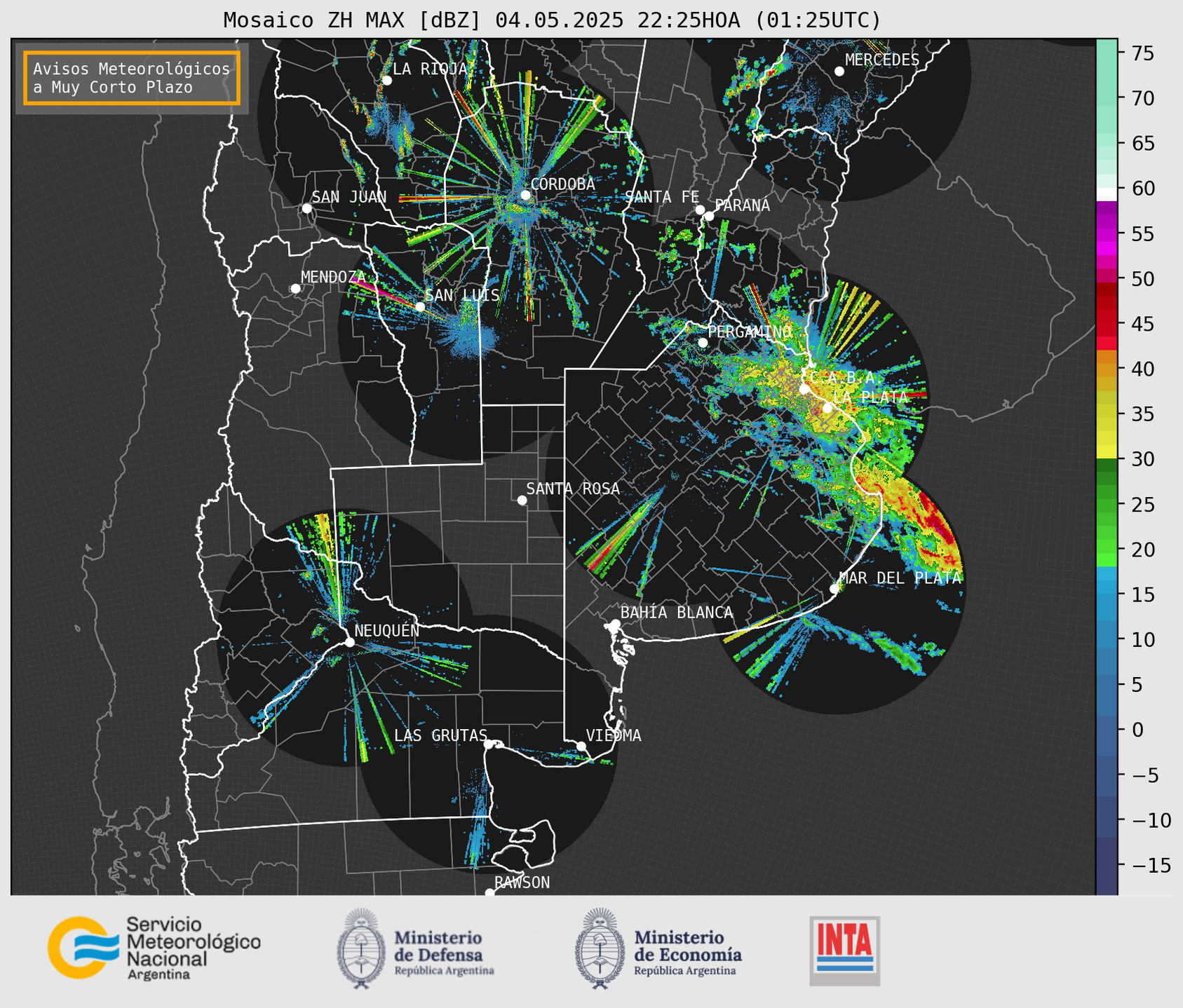Select the VIEDMA city marker
Viewport: 1183px width, 1008px height.
pos(581,746)
